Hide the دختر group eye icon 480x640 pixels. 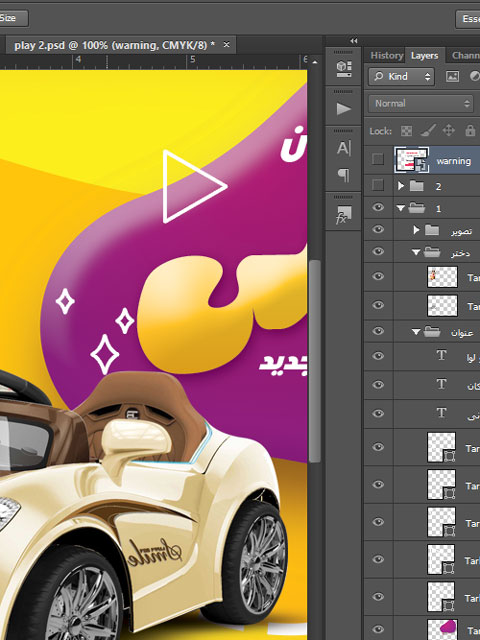tap(378, 251)
